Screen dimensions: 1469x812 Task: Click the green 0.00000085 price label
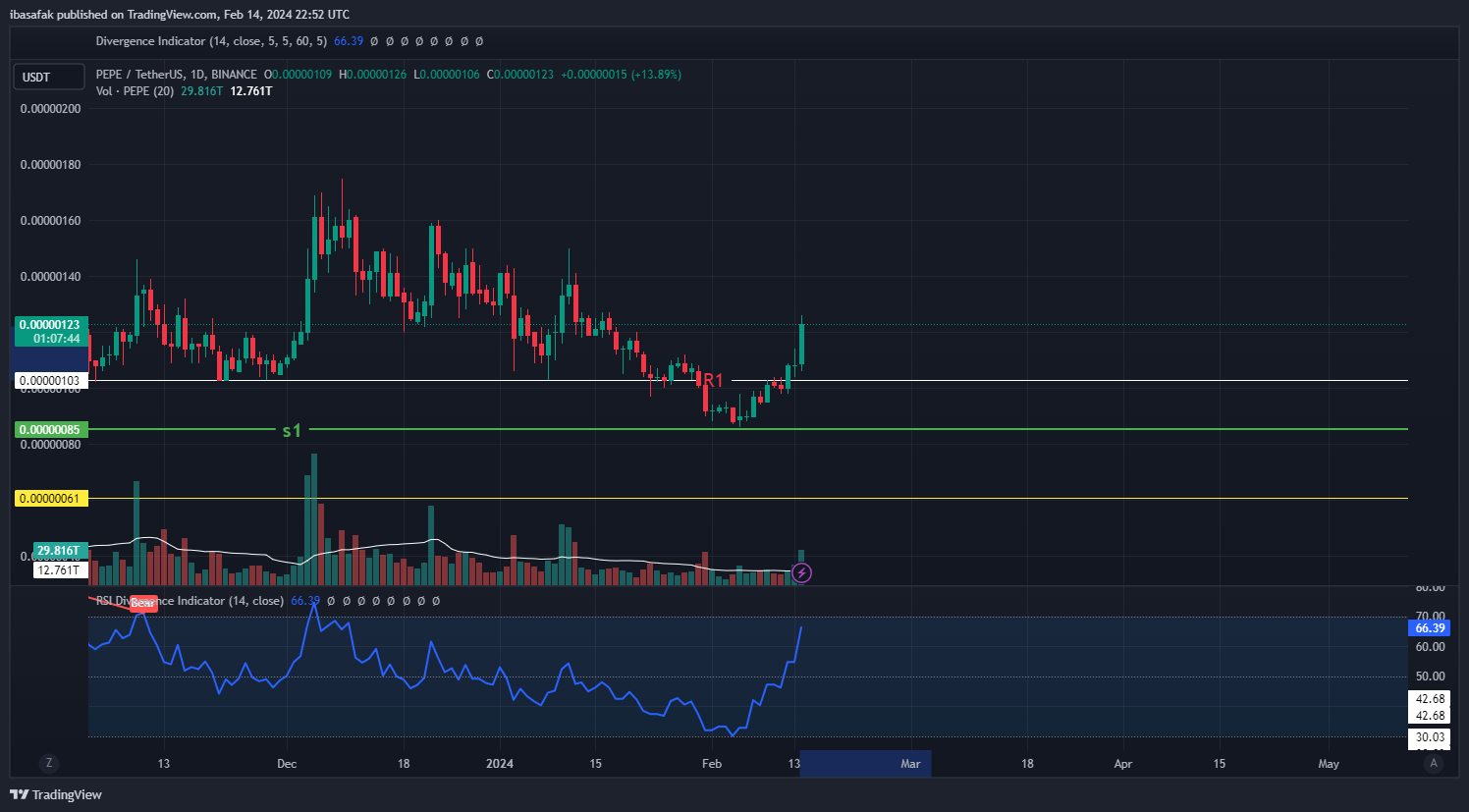click(x=51, y=429)
